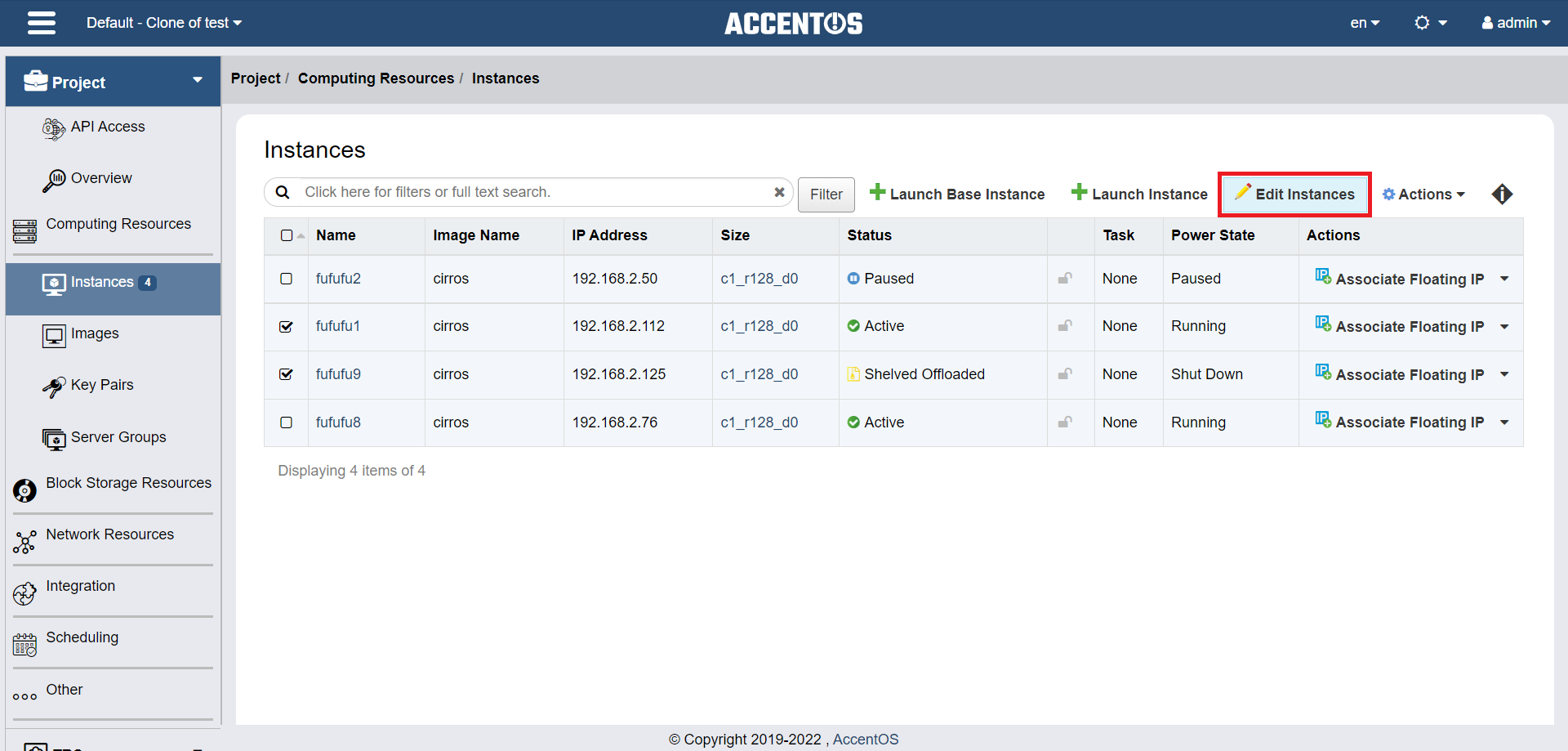Open the Server Groups menu item
Viewport: 1568px width, 751px height.
(118, 437)
